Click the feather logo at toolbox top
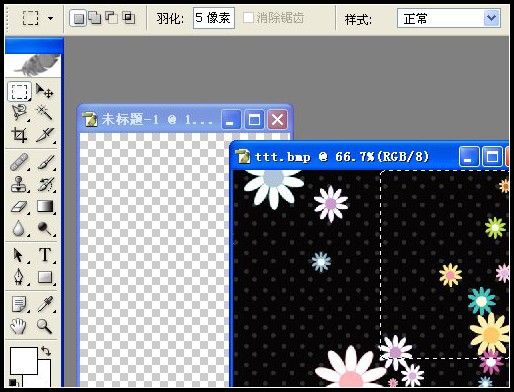The image size is (514, 392). point(33,65)
